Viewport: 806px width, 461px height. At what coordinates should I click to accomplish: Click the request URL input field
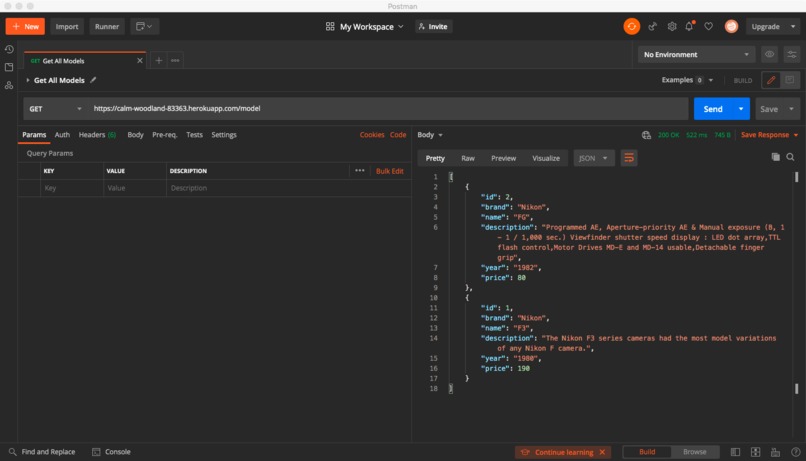pyautogui.click(x=388, y=108)
